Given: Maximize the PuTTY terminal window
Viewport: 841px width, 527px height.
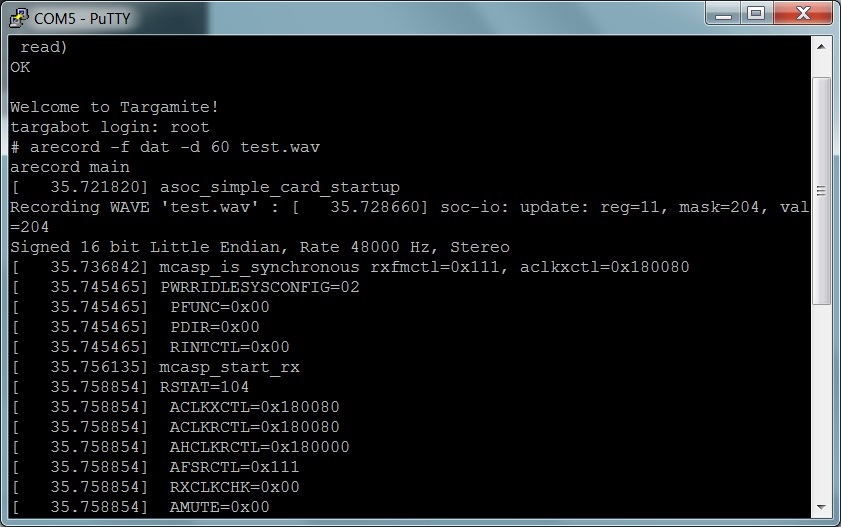Looking at the screenshot, I should point(756,14).
